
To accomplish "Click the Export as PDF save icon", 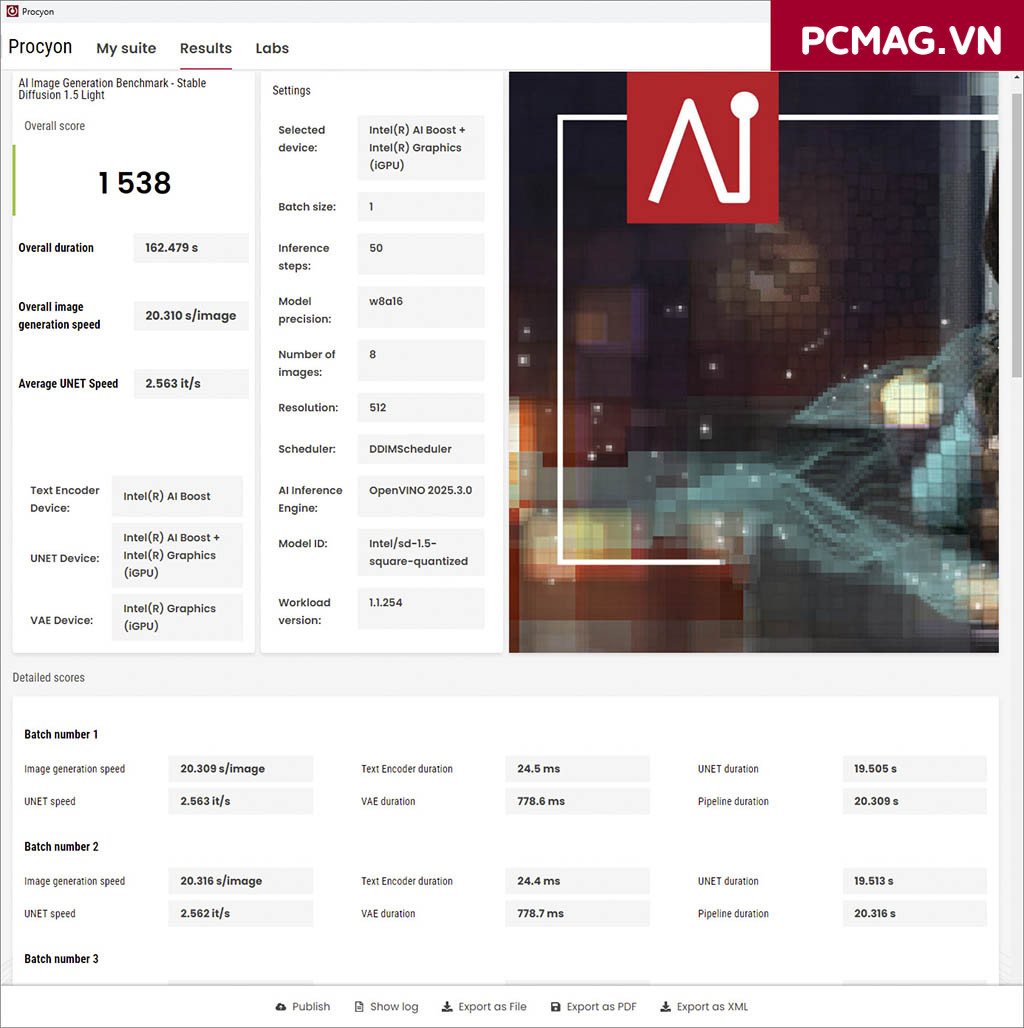I will click(553, 1007).
